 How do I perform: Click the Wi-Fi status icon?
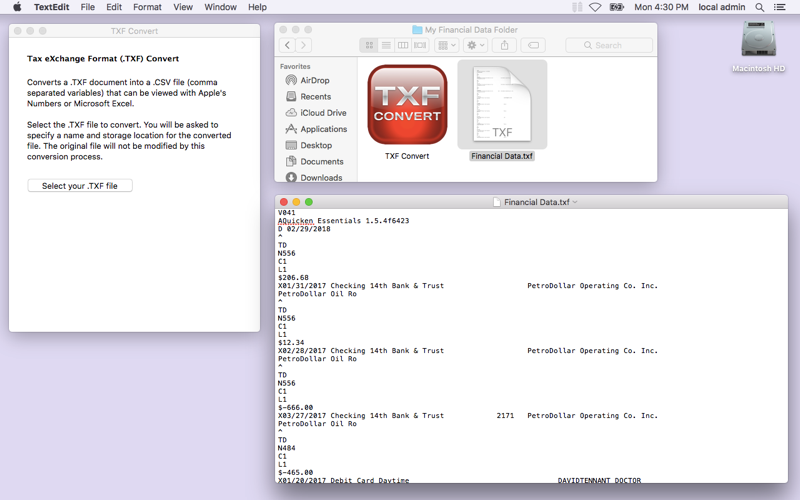pos(595,7)
